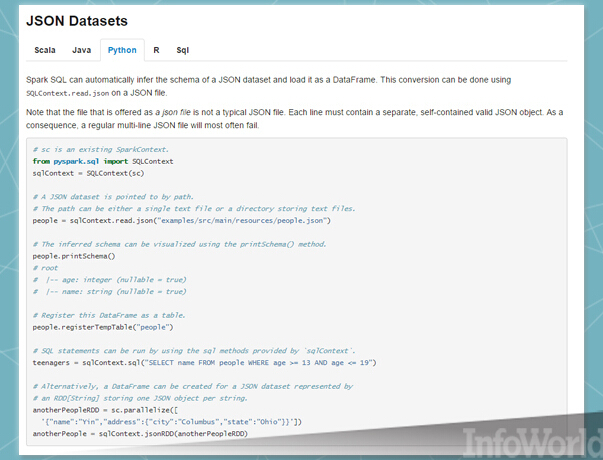The image size is (603, 460).
Task: Click inline code SQLContext.read.json
Action: (68, 93)
